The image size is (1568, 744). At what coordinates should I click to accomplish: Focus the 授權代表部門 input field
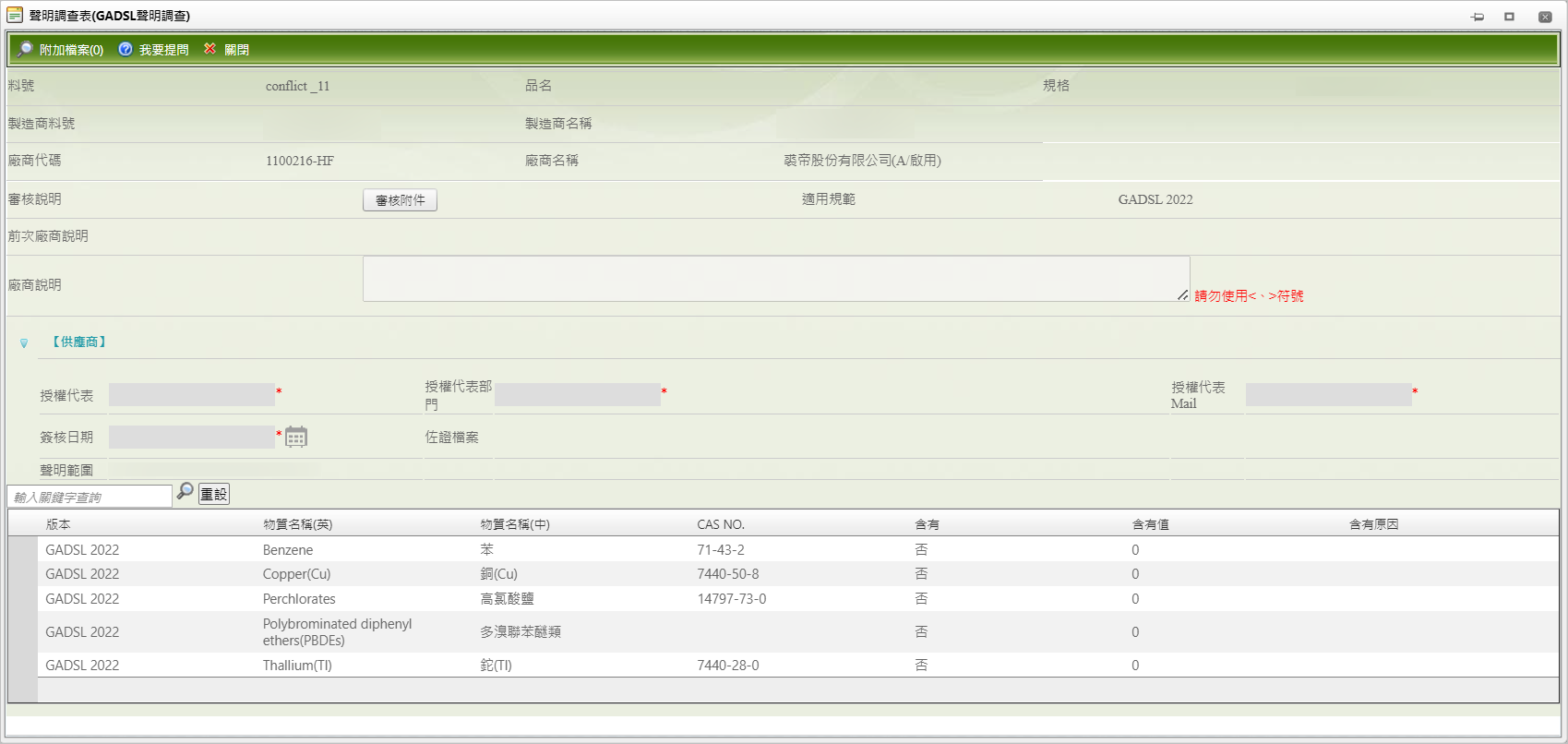pos(578,395)
